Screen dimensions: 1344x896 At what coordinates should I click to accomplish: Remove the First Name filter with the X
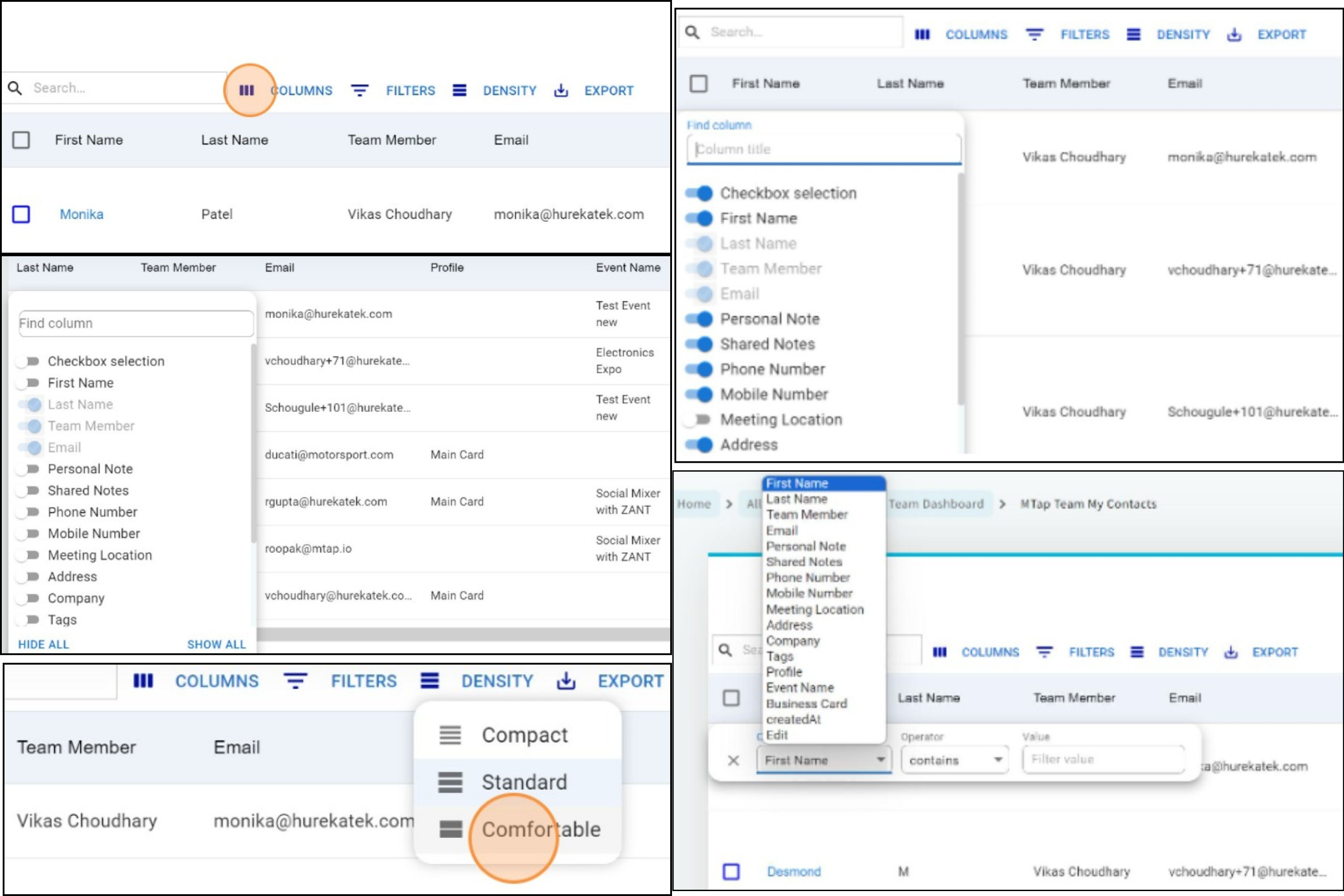(x=734, y=761)
